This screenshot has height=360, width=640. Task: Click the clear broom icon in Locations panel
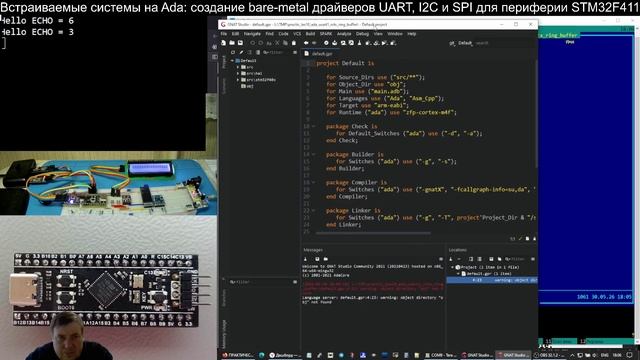(x=451, y=259)
